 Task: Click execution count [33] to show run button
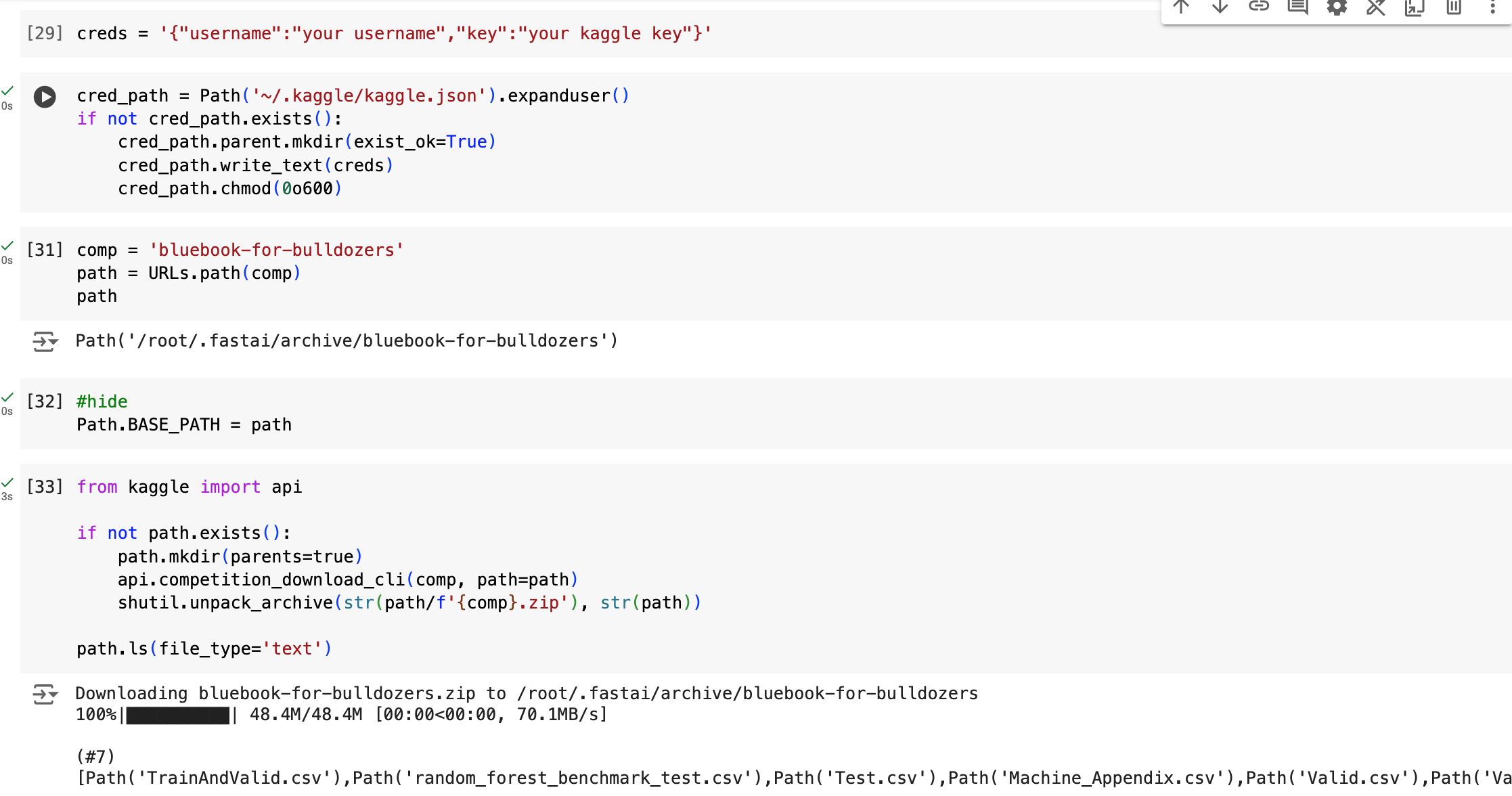(45, 487)
